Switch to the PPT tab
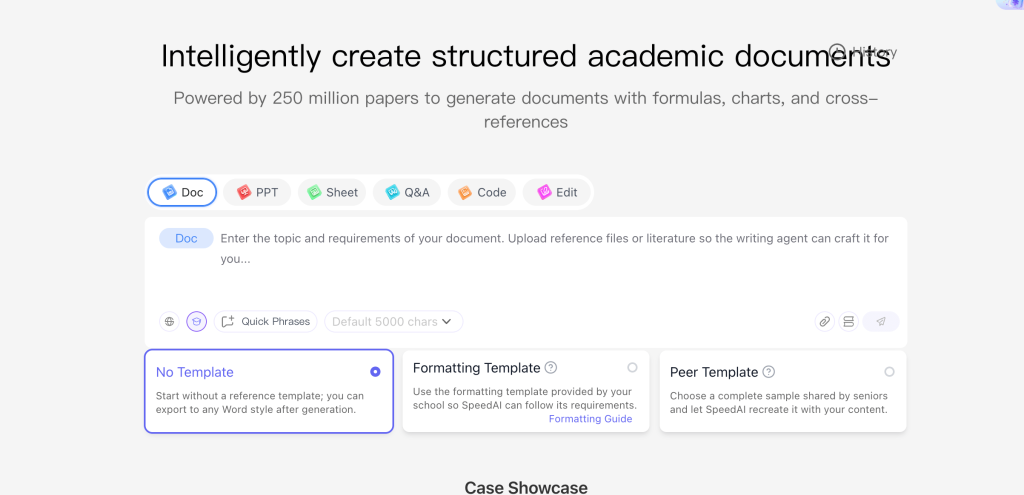Screen dimensions: 1024x495 click(257, 192)
